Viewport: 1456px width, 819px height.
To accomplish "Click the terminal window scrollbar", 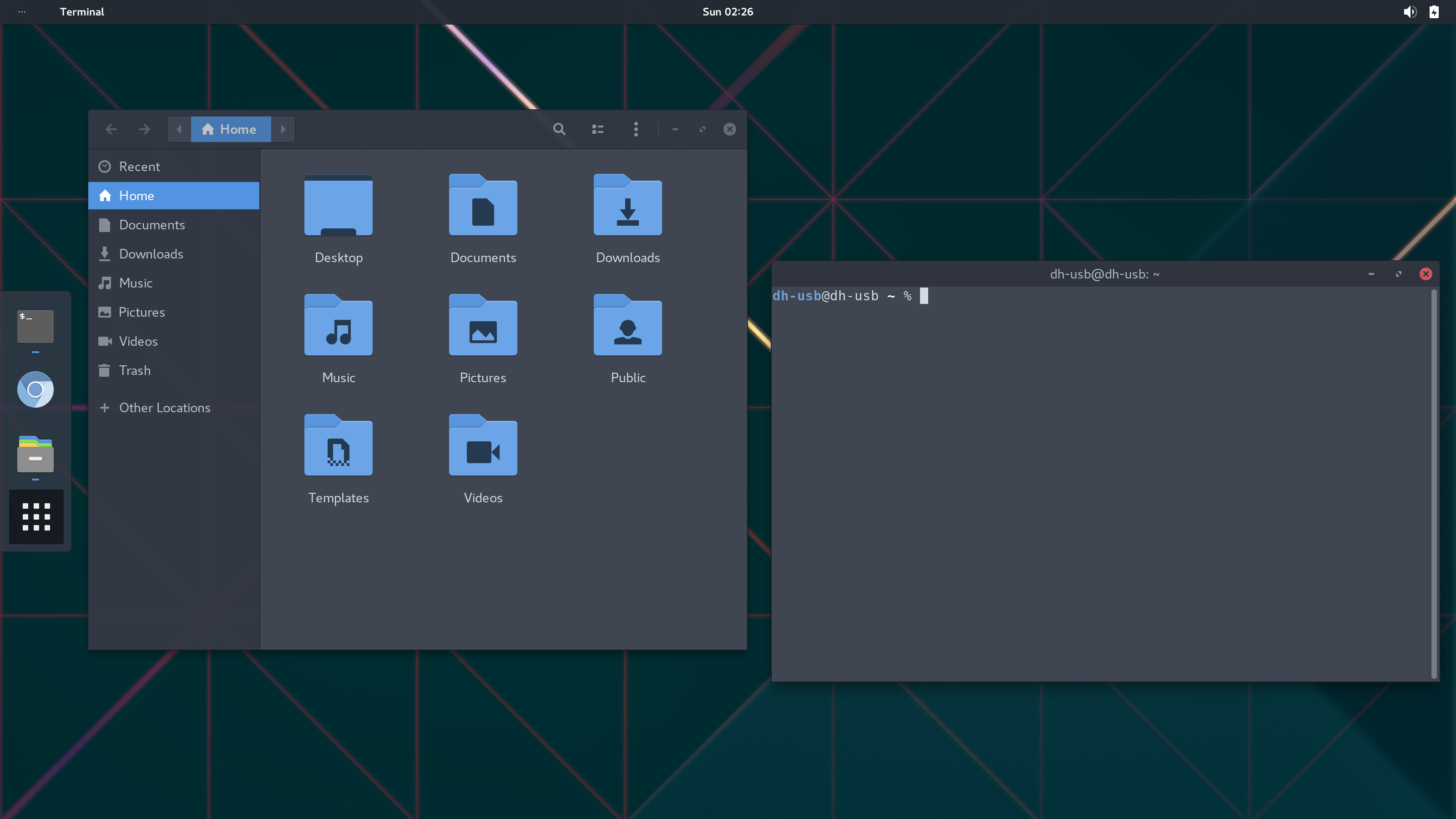I will click(x=1433, y=483).
